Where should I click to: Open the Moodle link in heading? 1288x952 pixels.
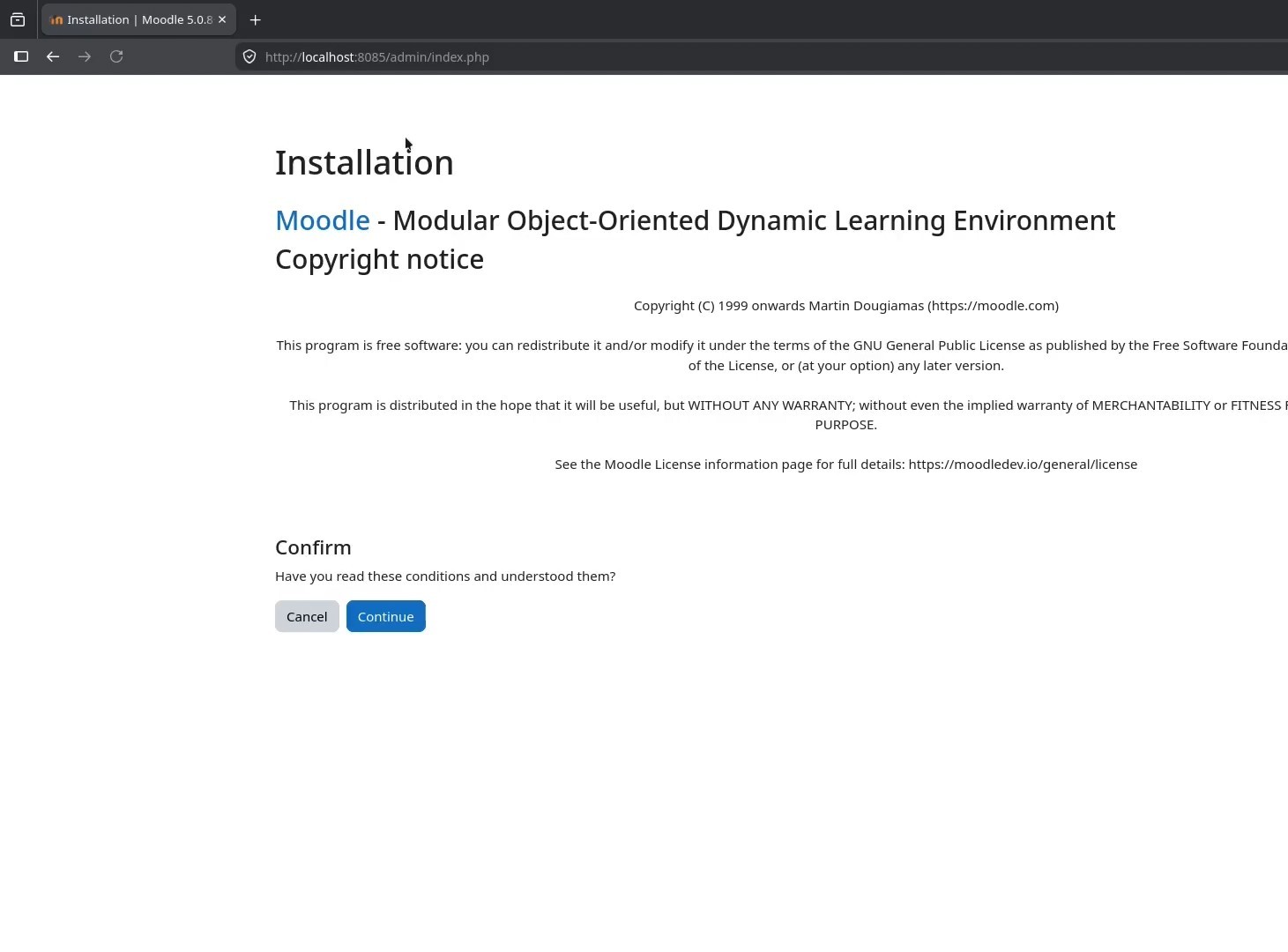tap(323, 220)
